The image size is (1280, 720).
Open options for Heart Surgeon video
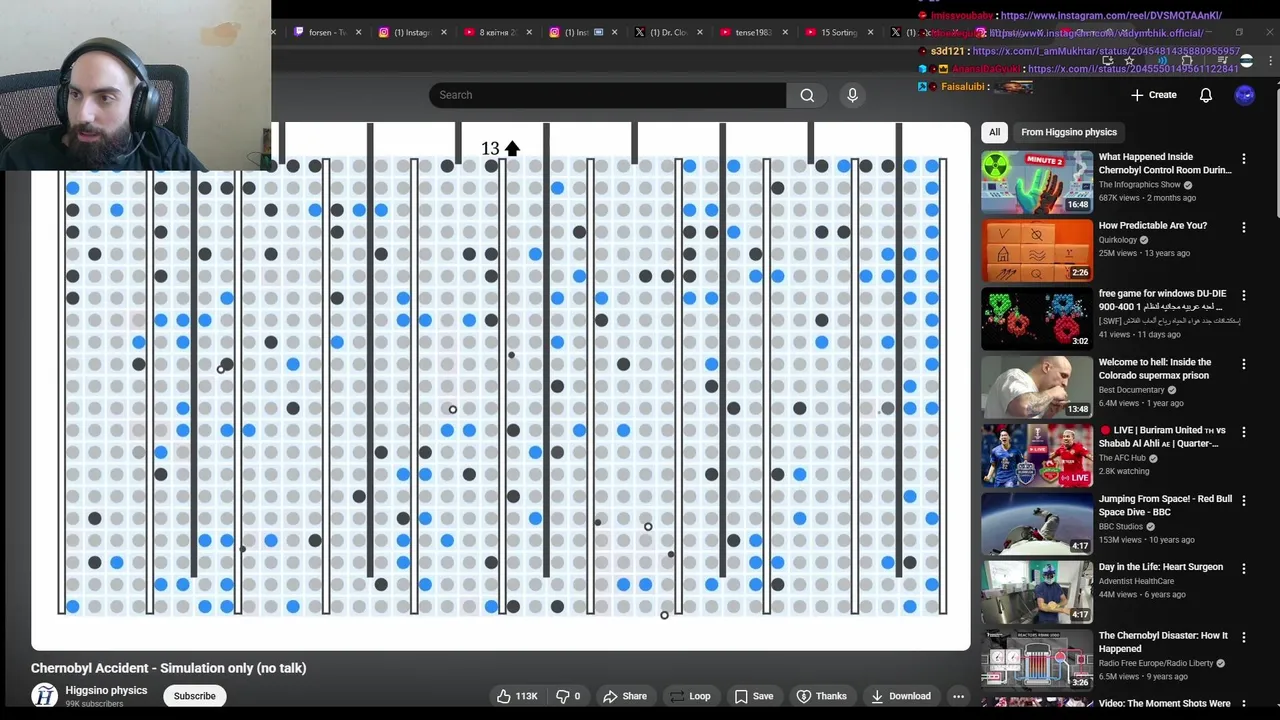coord(1244,569)
